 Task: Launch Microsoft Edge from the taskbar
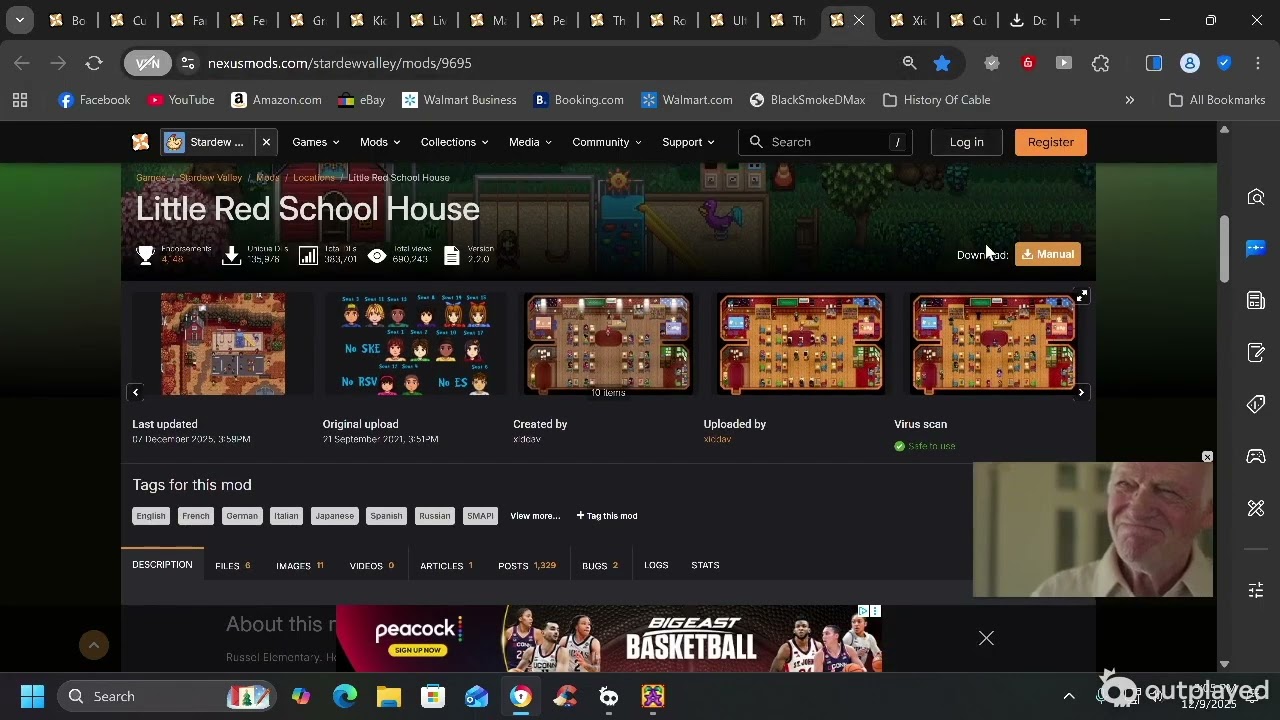click(345, 696)
